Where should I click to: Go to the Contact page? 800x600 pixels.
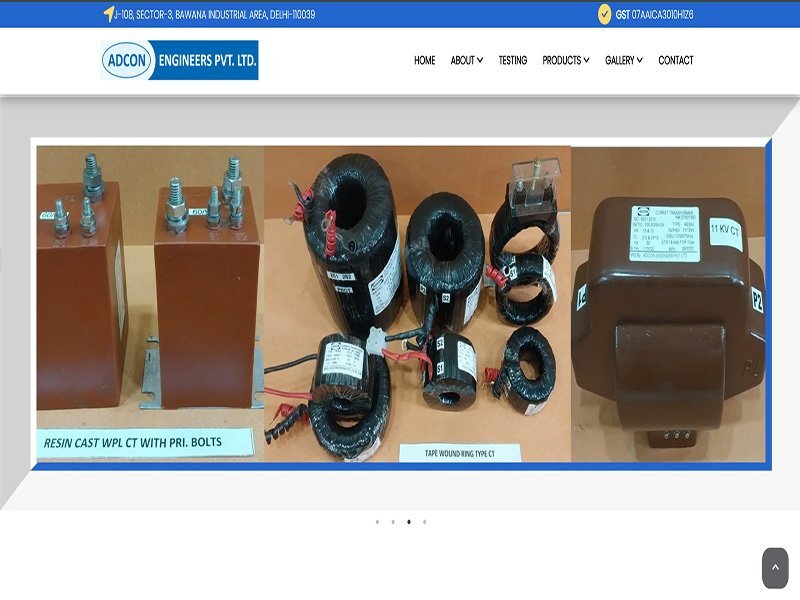tap(676, 60)
